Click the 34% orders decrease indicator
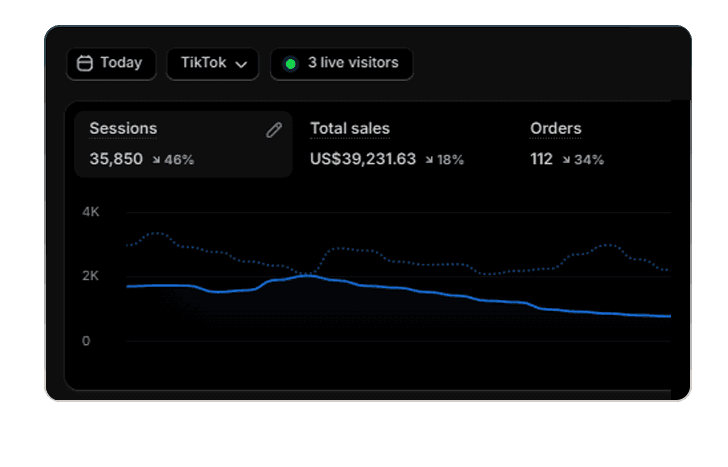728x467 pixels. pos(583,160)
